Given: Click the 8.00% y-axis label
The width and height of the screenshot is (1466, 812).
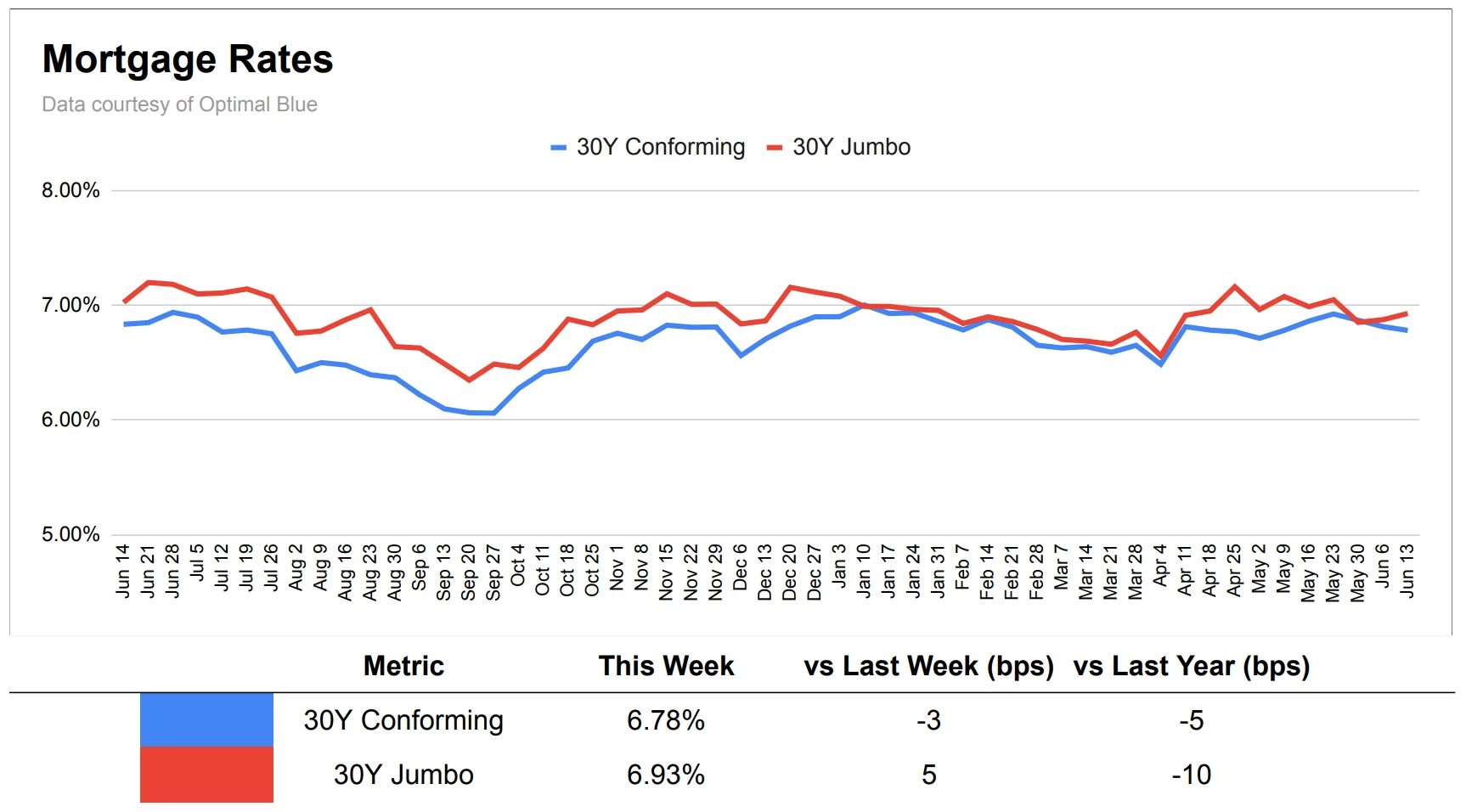Looking at the screenshot, I should (x=70, y=190).
